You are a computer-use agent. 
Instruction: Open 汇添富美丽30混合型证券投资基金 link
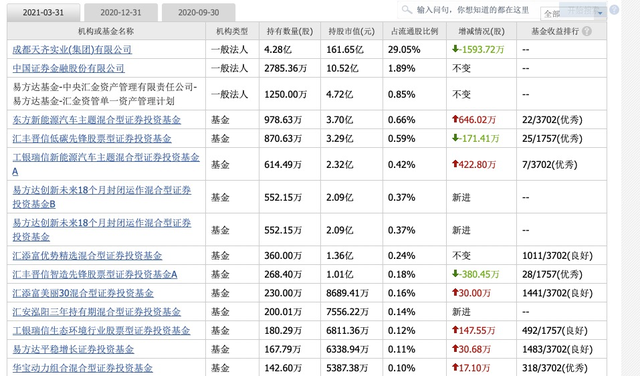(83, 294)
